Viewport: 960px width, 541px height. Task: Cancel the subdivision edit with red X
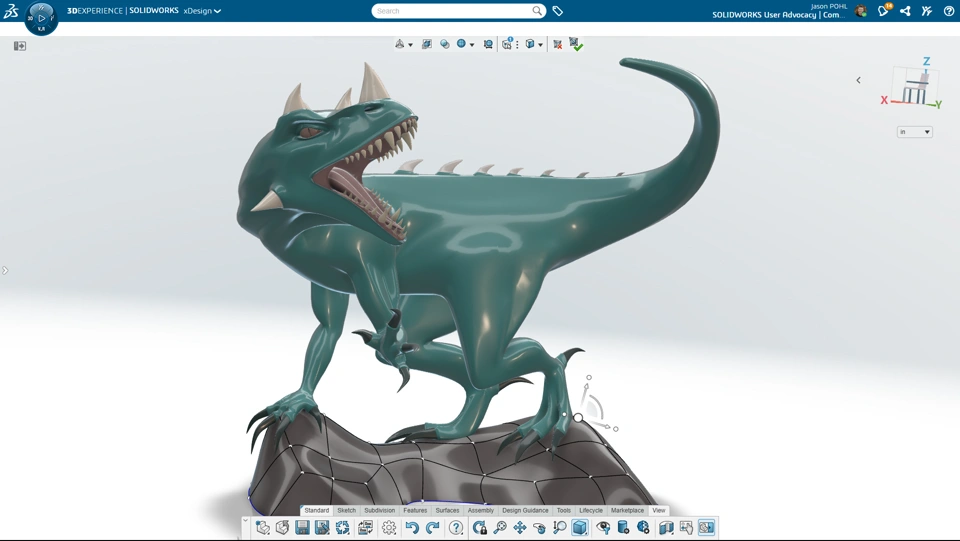[x=557, y=44]
